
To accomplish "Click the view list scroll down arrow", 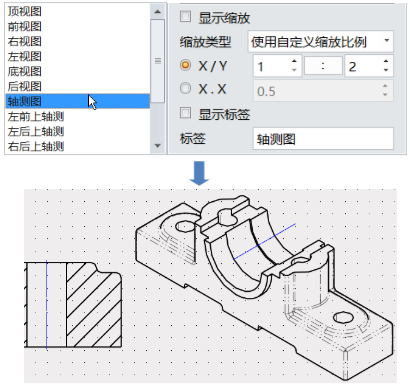I will click(158, 146).
